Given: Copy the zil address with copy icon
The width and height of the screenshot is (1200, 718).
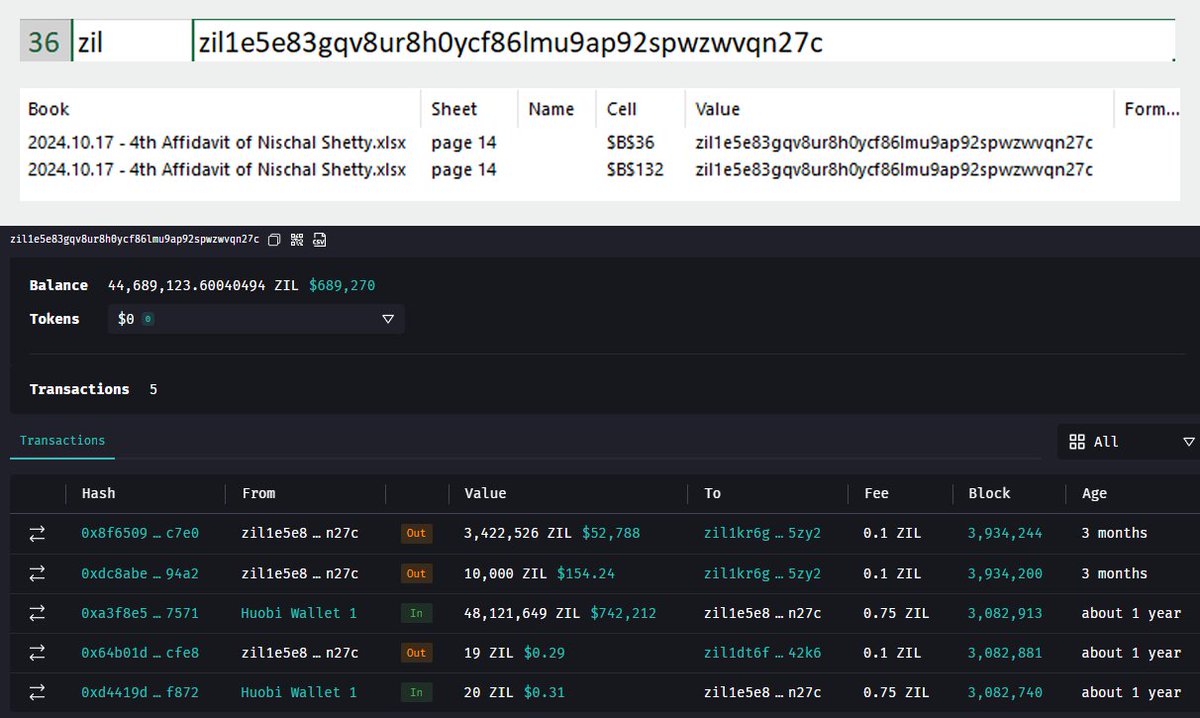Looking at the screenshot, I should 274,239.
